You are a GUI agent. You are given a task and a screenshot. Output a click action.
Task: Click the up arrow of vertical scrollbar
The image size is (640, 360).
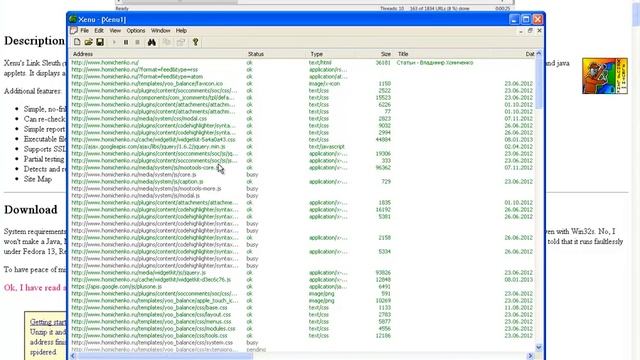(539, 53)
